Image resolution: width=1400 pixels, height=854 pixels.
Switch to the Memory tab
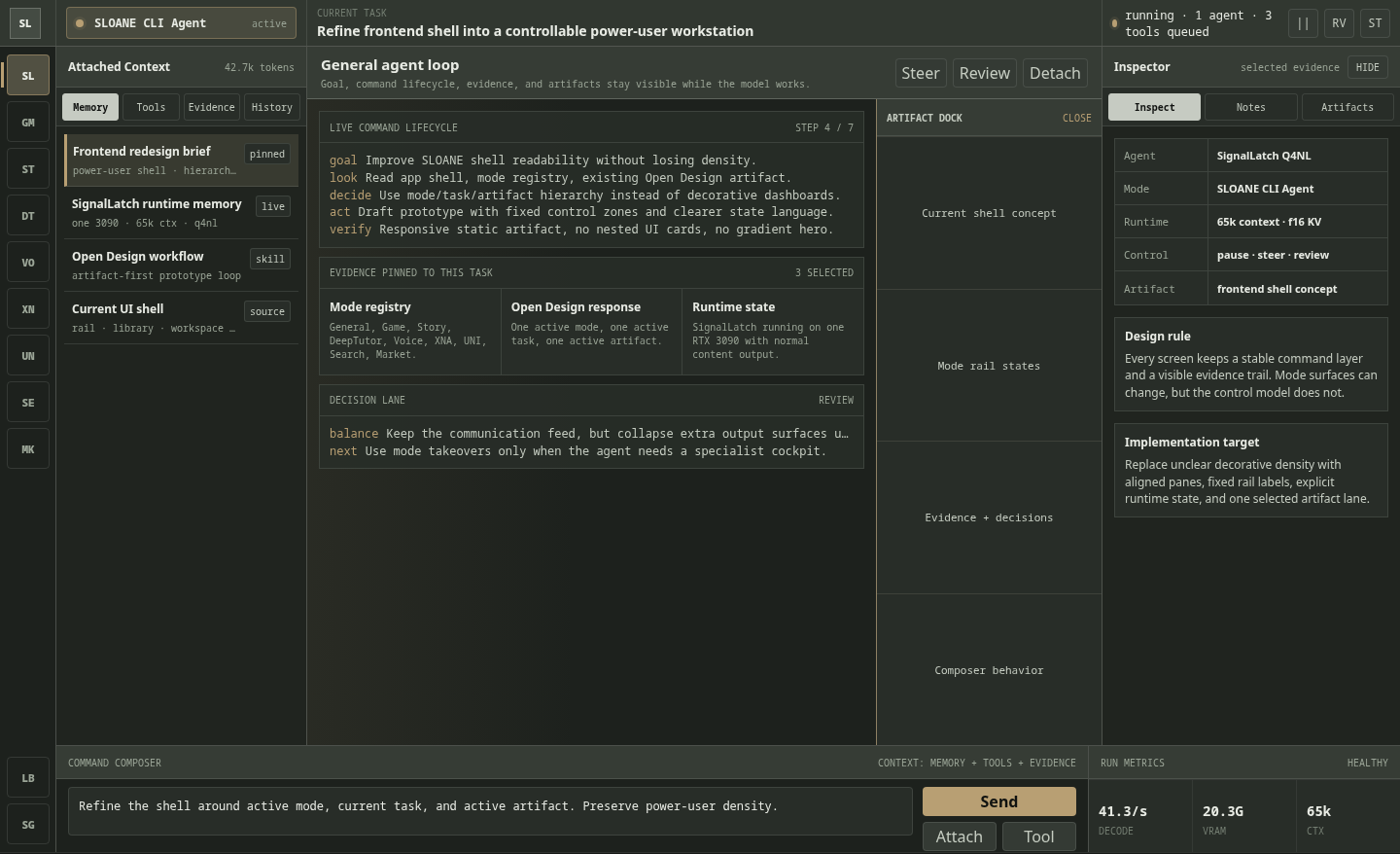tap(90, 107)
